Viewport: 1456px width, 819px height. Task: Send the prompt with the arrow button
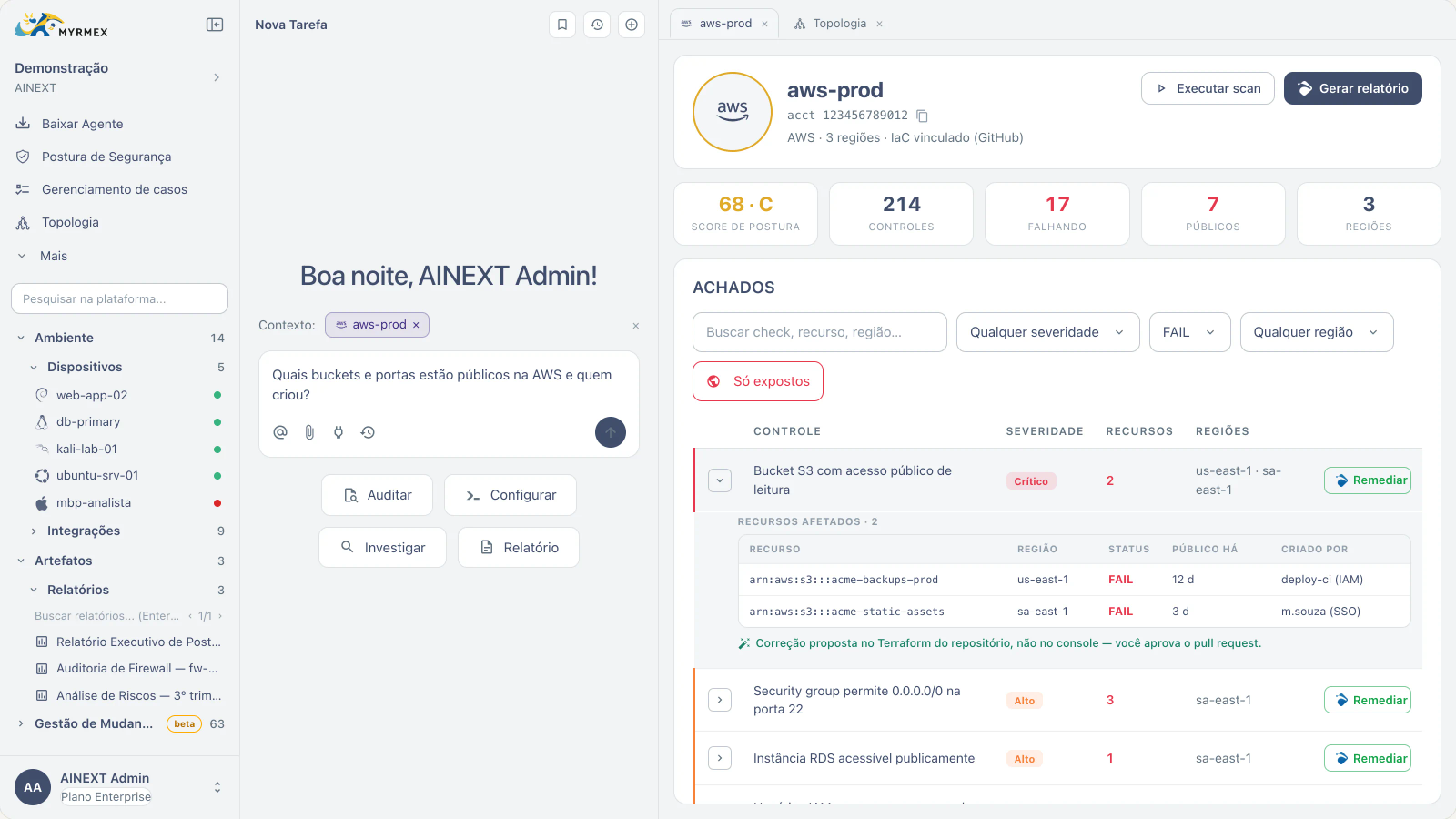(x=611, y=432)
